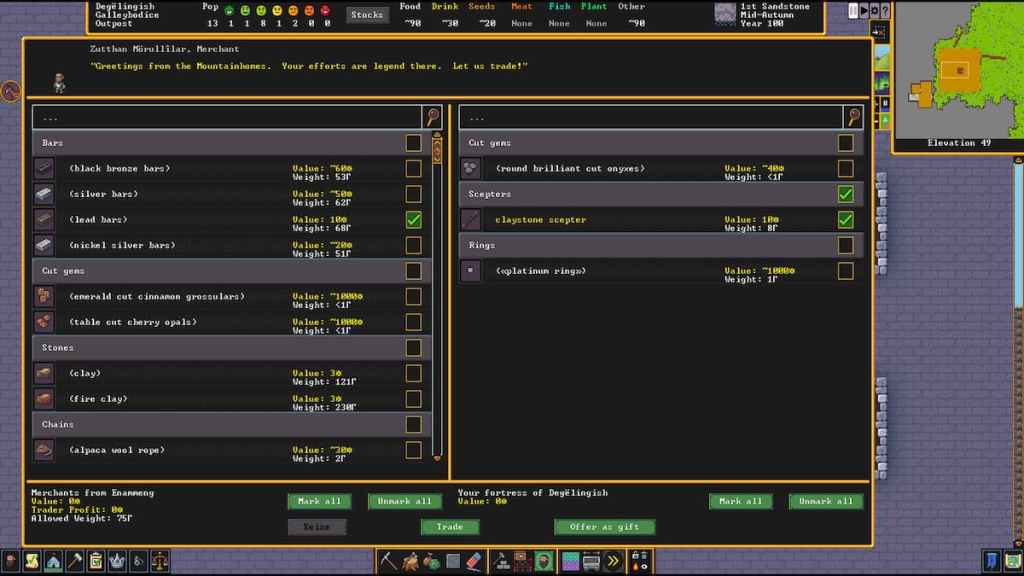Screen dimensions: 1024x576
Task: Open the work orders clipboard icon
Action: [x=95, y=561]
